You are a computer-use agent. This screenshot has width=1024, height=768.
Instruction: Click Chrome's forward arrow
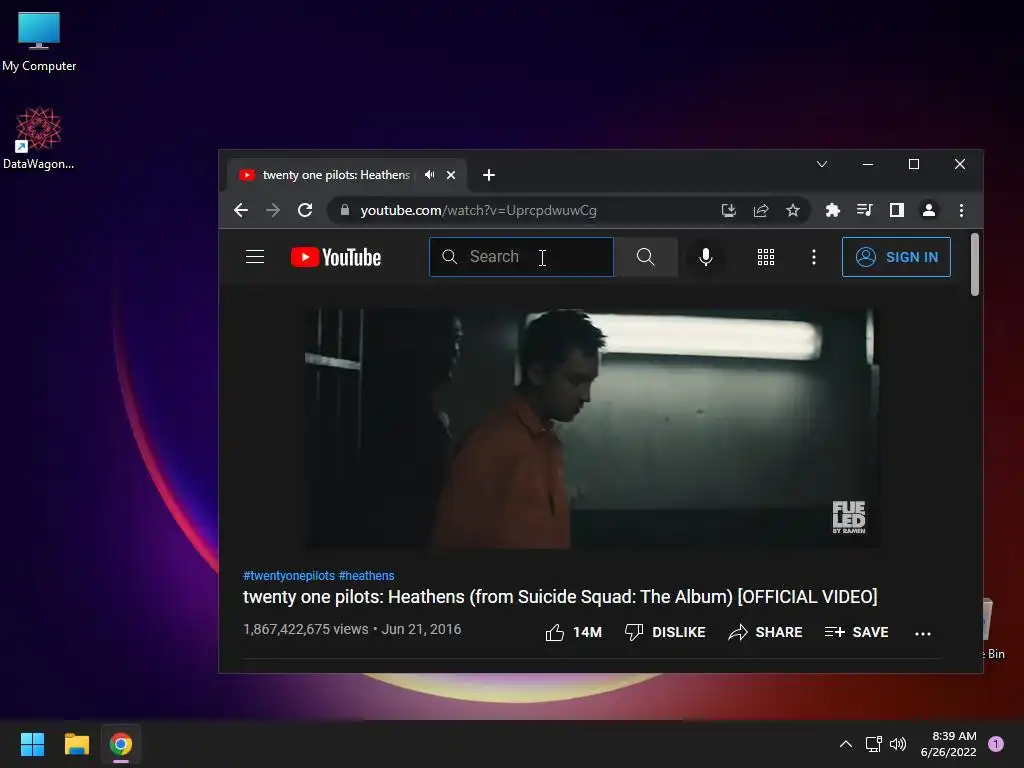click(273, 210)
